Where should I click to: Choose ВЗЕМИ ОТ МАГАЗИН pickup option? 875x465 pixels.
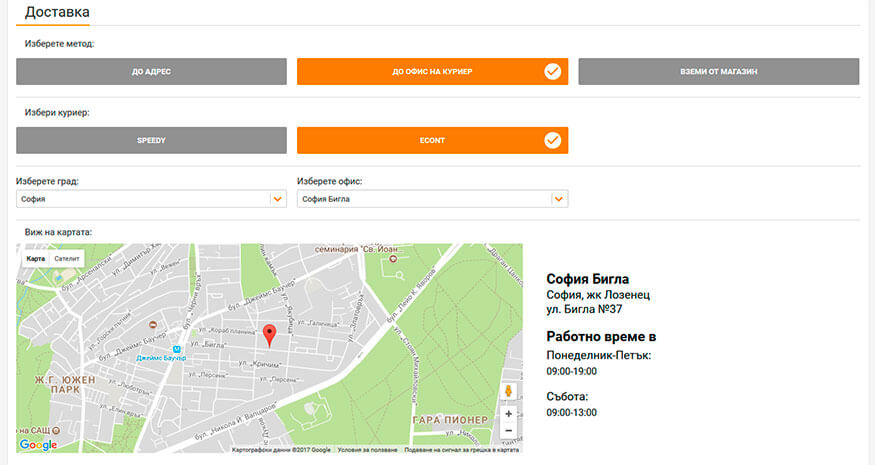click(x=719, y=71)
